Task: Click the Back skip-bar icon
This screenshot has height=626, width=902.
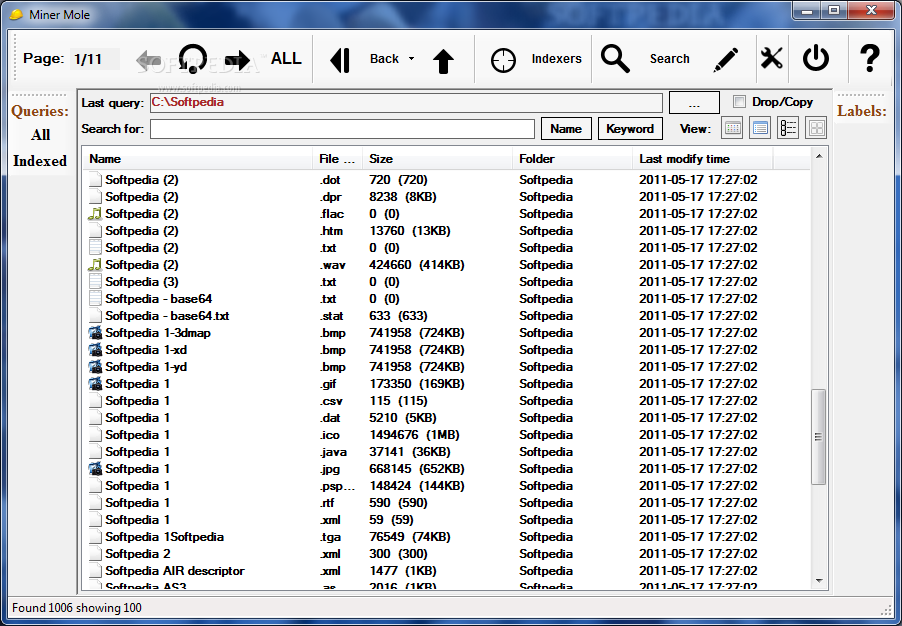Action: [x=340, y=60]
